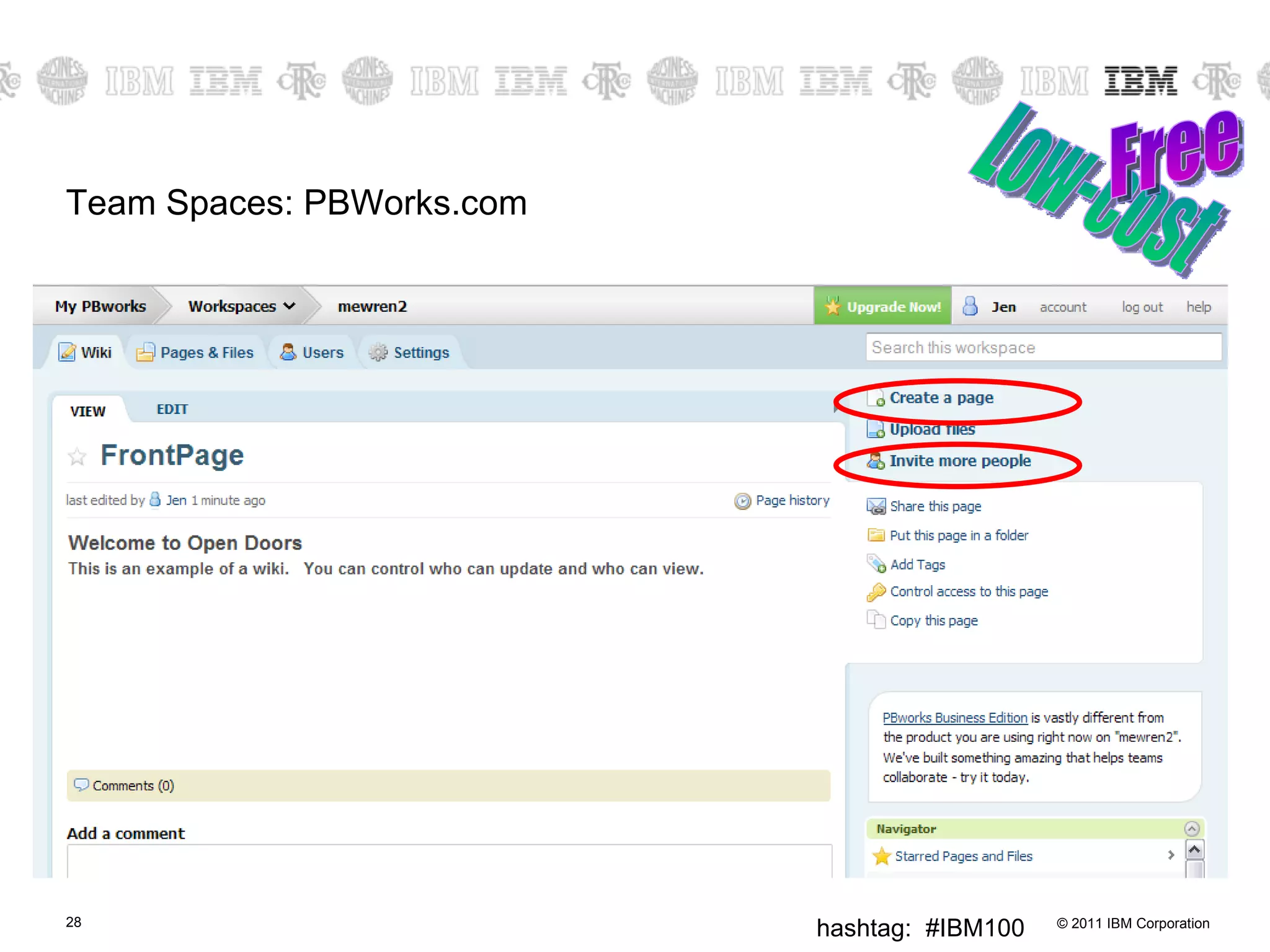Click Navigator scrollbar up arrow

pos(1195,849)
